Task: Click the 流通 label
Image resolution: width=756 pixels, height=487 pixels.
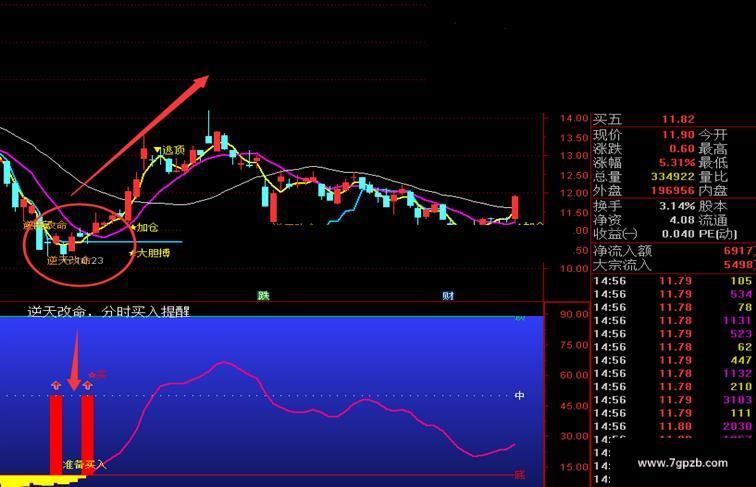Action: tap(713, 220)
